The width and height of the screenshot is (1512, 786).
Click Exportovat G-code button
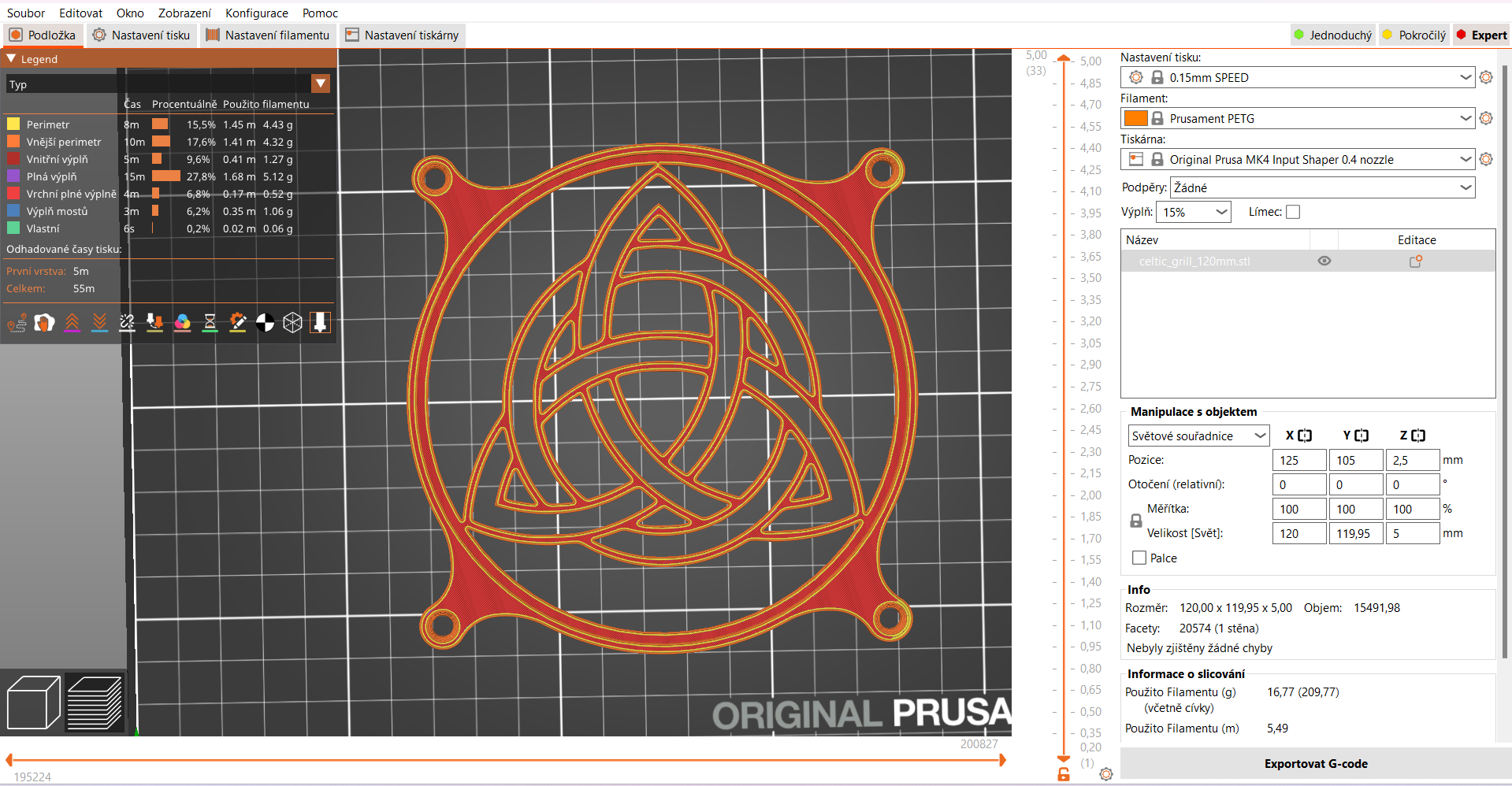pyautogui.click(x=1316, y=763)
